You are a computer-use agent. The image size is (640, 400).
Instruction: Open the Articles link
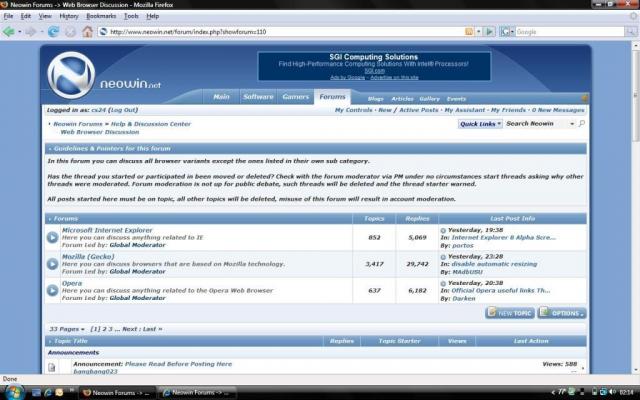tap(402, 99)
